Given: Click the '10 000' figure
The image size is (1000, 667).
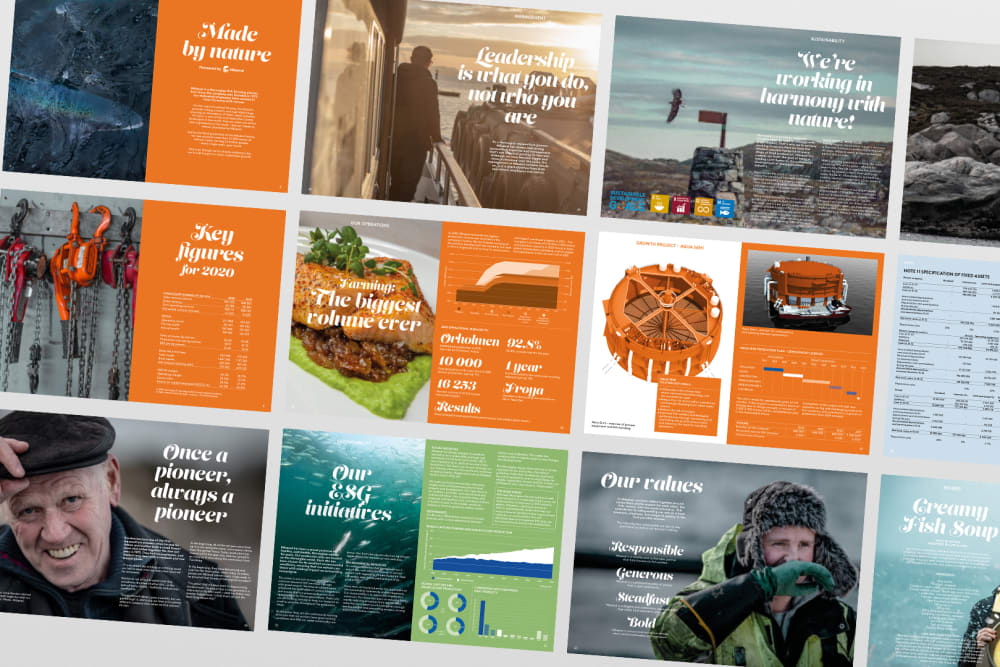Looking at the screenshot, I should [x=460, y=362].
